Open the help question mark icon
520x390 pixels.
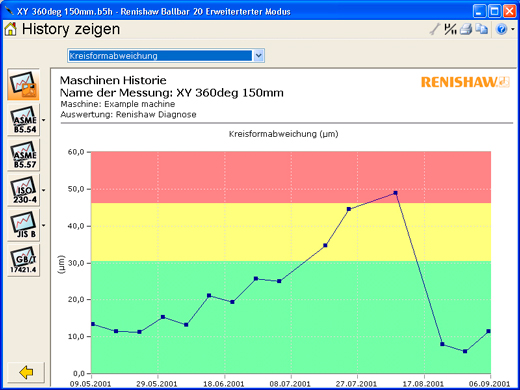[x=501, y=29]
